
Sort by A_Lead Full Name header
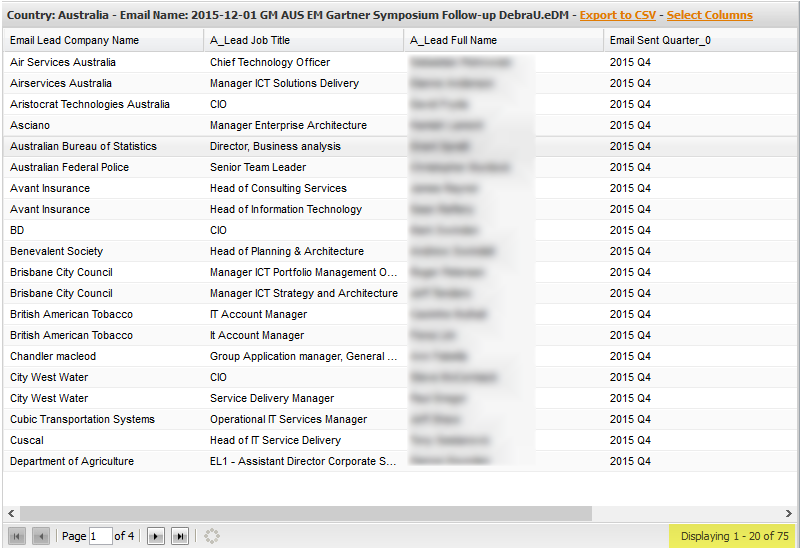pos(504,41)
